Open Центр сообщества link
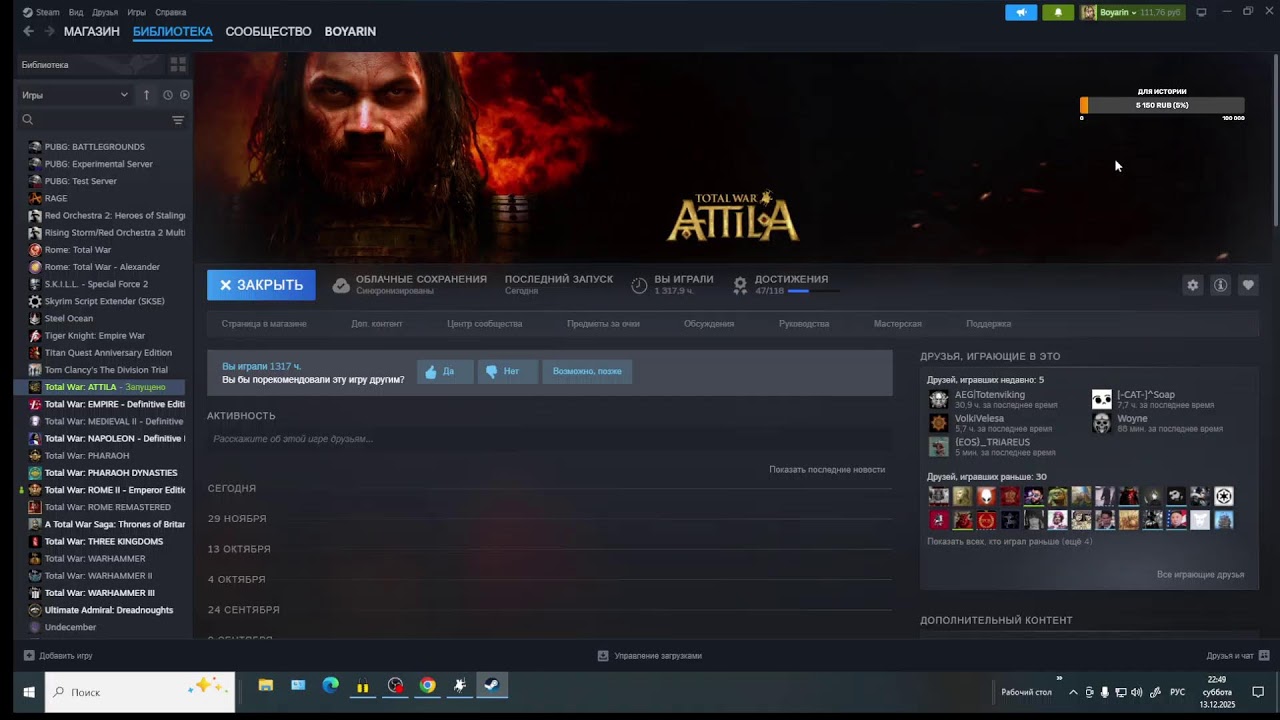 point(485,324)
